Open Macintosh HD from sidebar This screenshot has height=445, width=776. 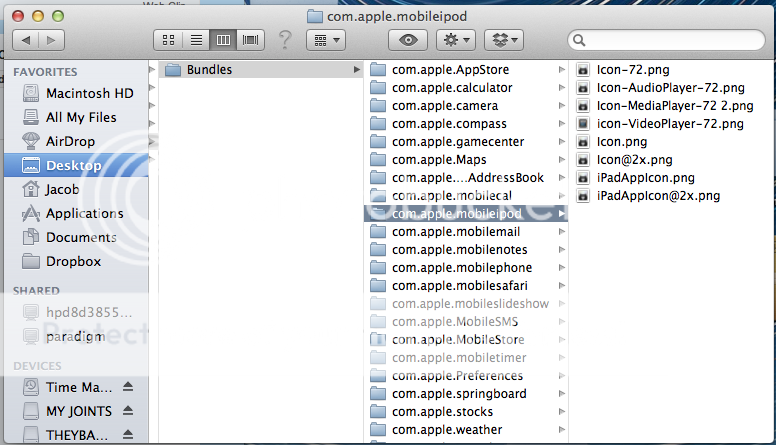[89, 93]
